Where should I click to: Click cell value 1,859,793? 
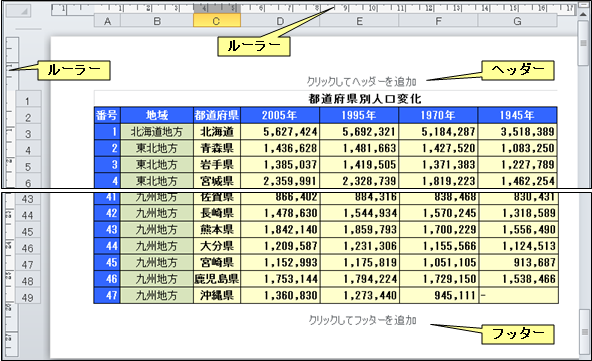(359, 230)
